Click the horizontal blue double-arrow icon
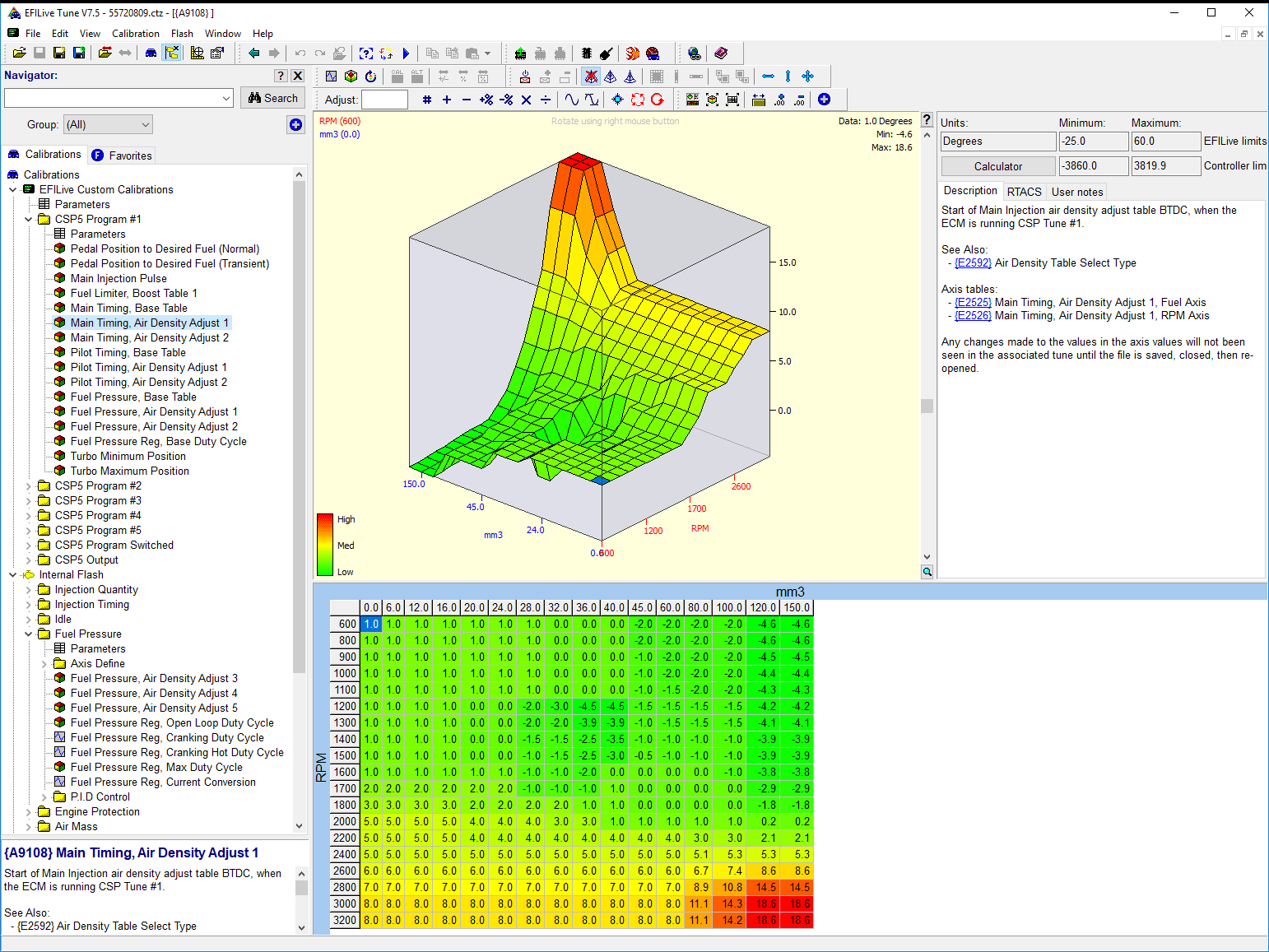 point(768,77)
